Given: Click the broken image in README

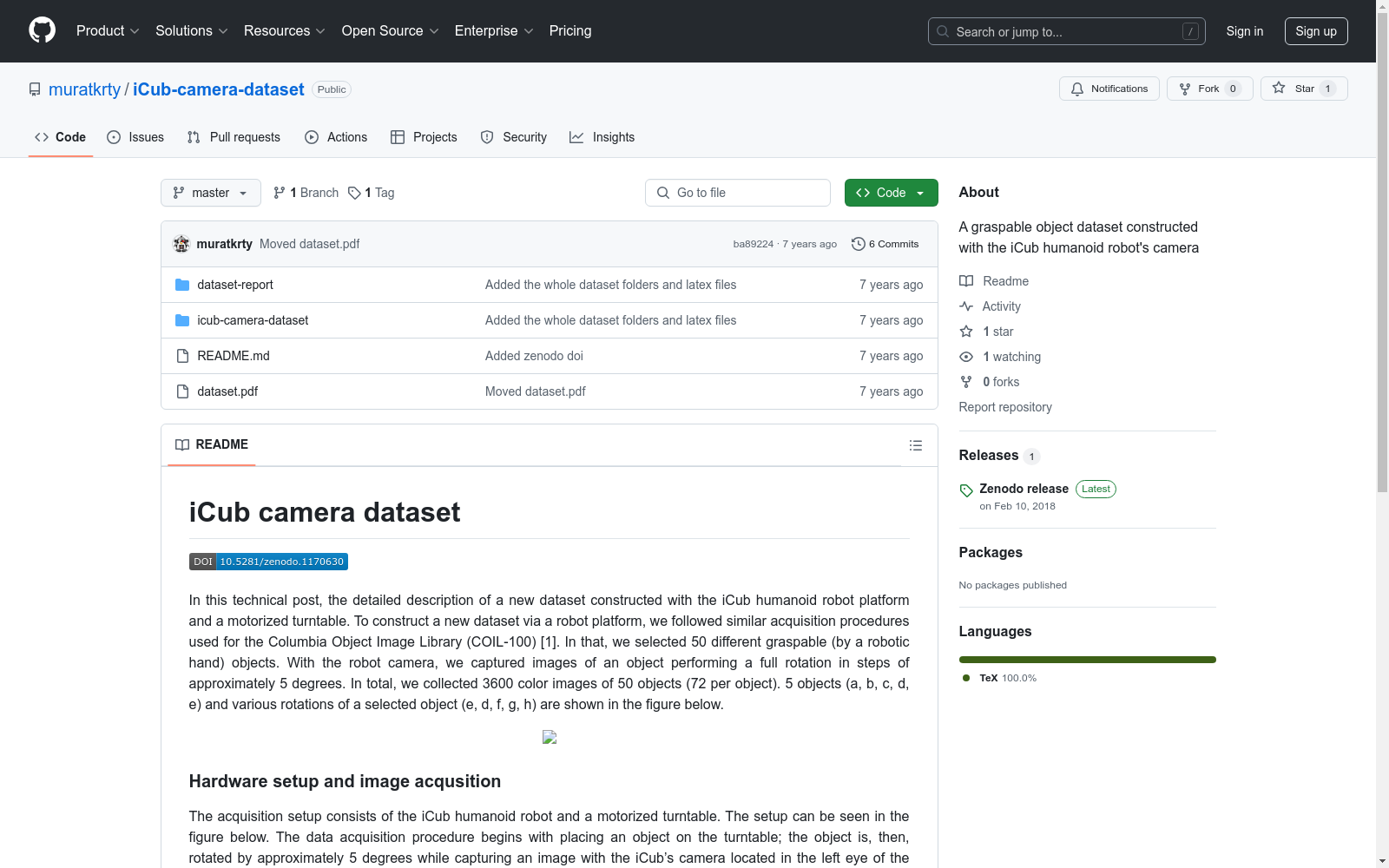Looking at the screenshot, I should pos(550,737).
